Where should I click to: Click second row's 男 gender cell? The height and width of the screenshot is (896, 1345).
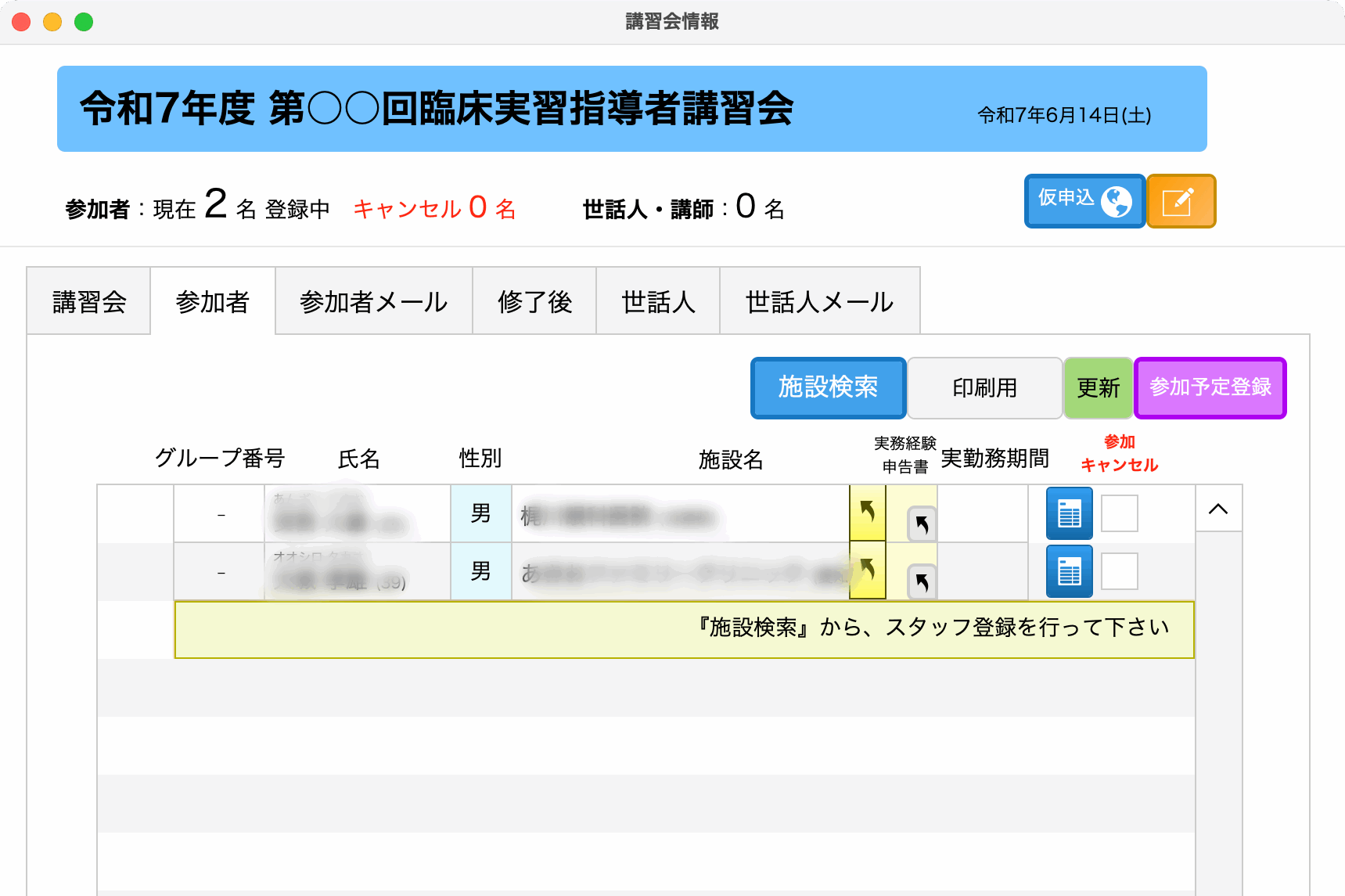pos(480,571)
